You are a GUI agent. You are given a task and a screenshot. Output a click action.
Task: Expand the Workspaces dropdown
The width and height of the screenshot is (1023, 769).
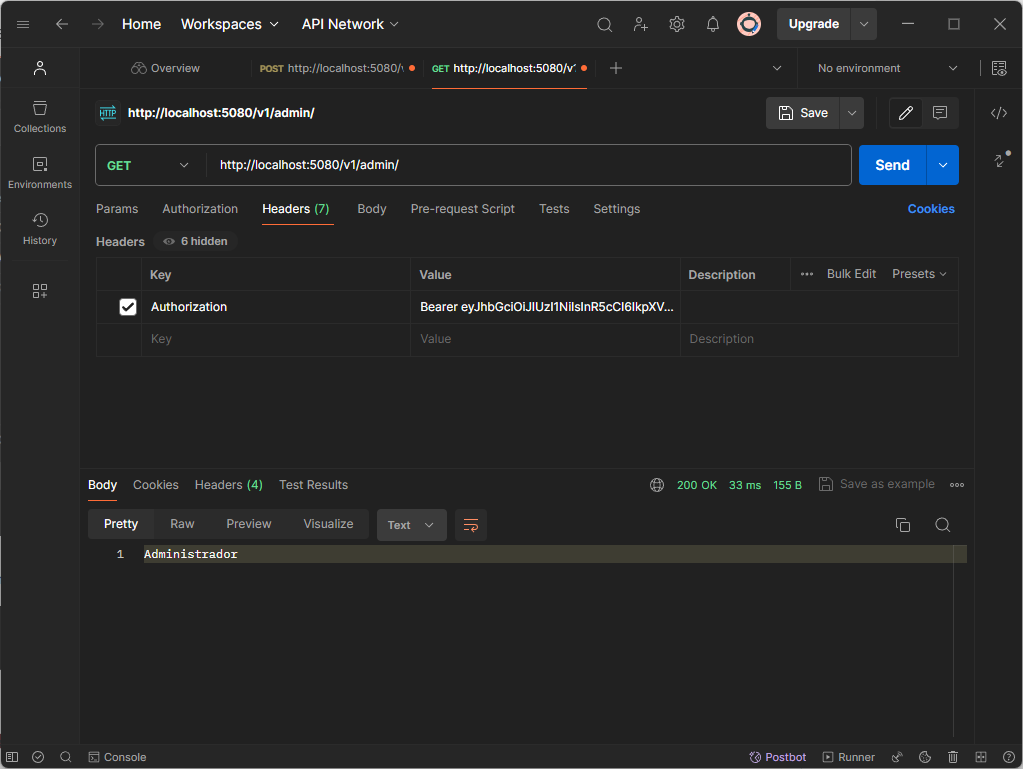click(x=230, y=24)
